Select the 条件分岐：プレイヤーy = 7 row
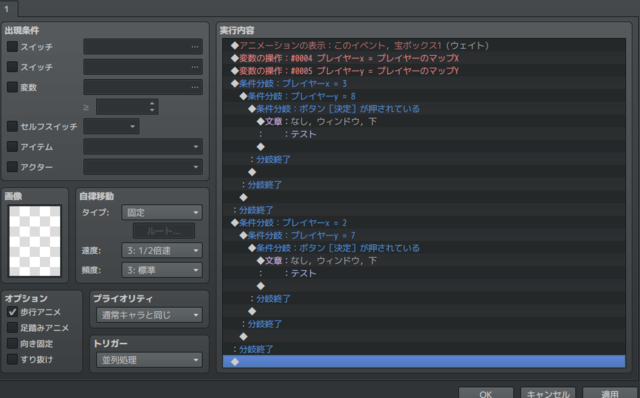This screenshot has width=640, height=398. coord(424,235)
